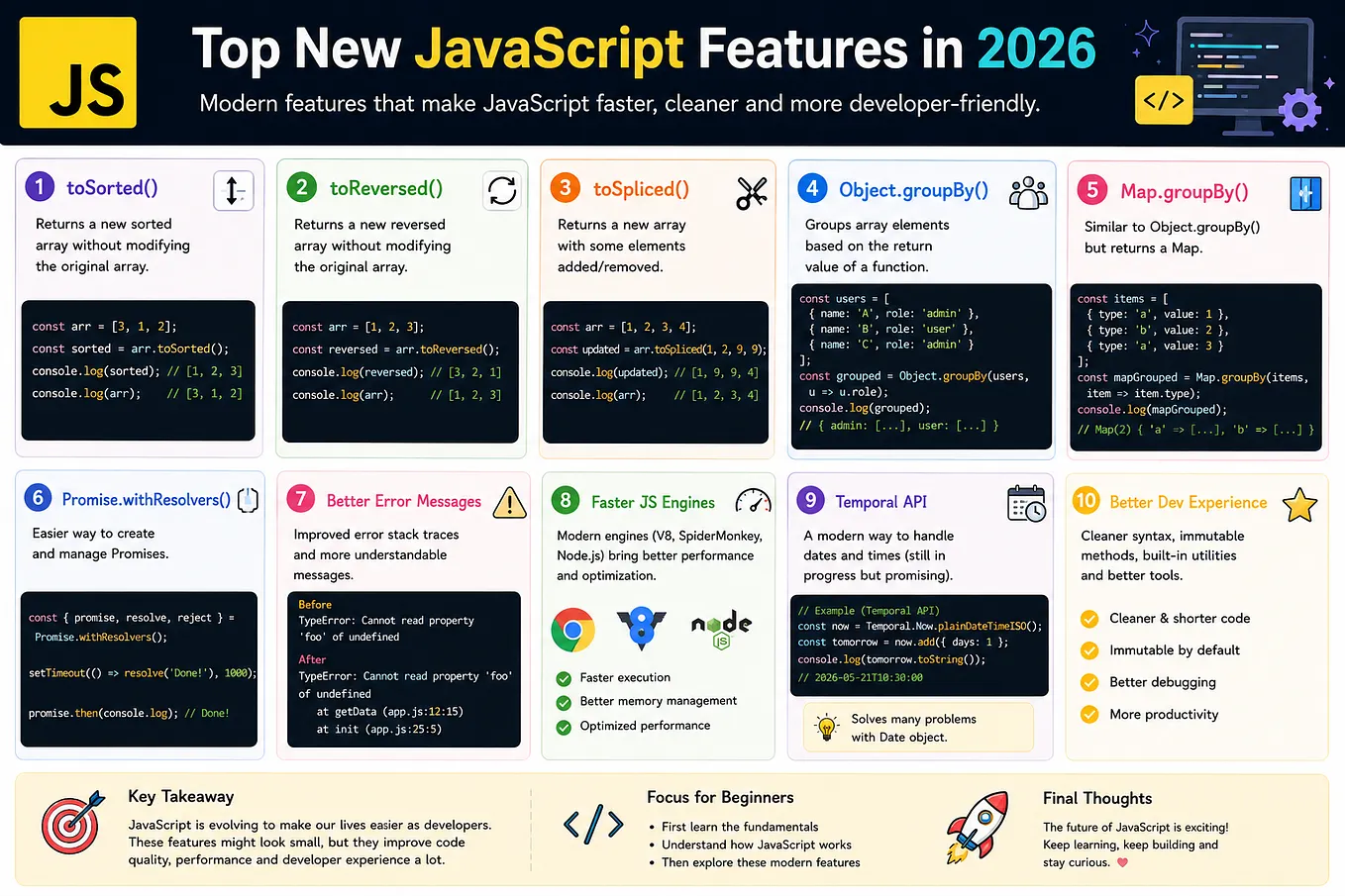Click the blue number 6 badge

38,498
